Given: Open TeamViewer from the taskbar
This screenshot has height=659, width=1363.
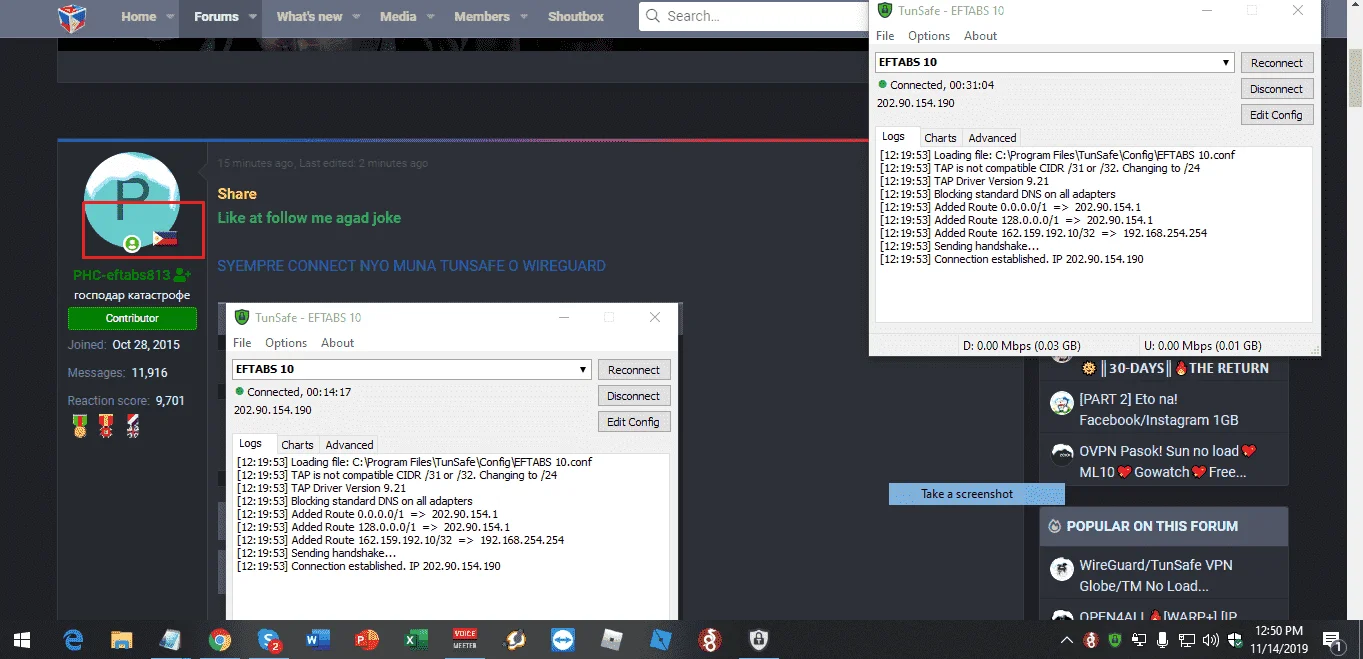Looking at the screenshot, I should (x=563, y=639).
